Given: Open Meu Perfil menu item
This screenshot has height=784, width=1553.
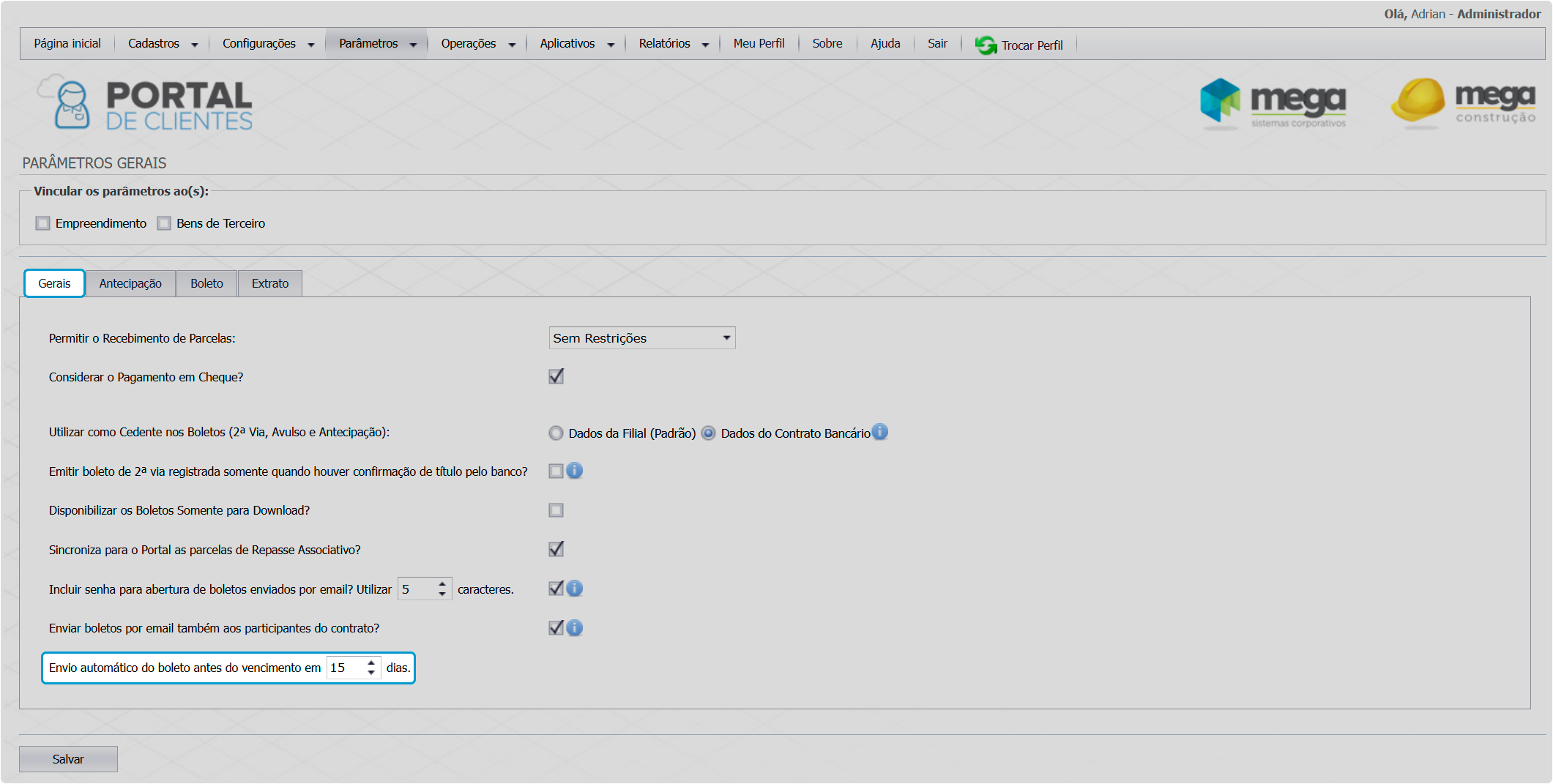Looking at the screenshot, I should pos(759,44).
